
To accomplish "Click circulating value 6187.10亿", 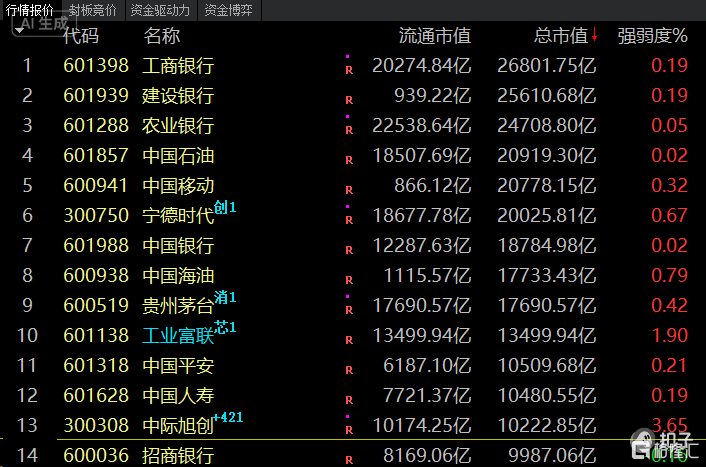I will [427, 366].
